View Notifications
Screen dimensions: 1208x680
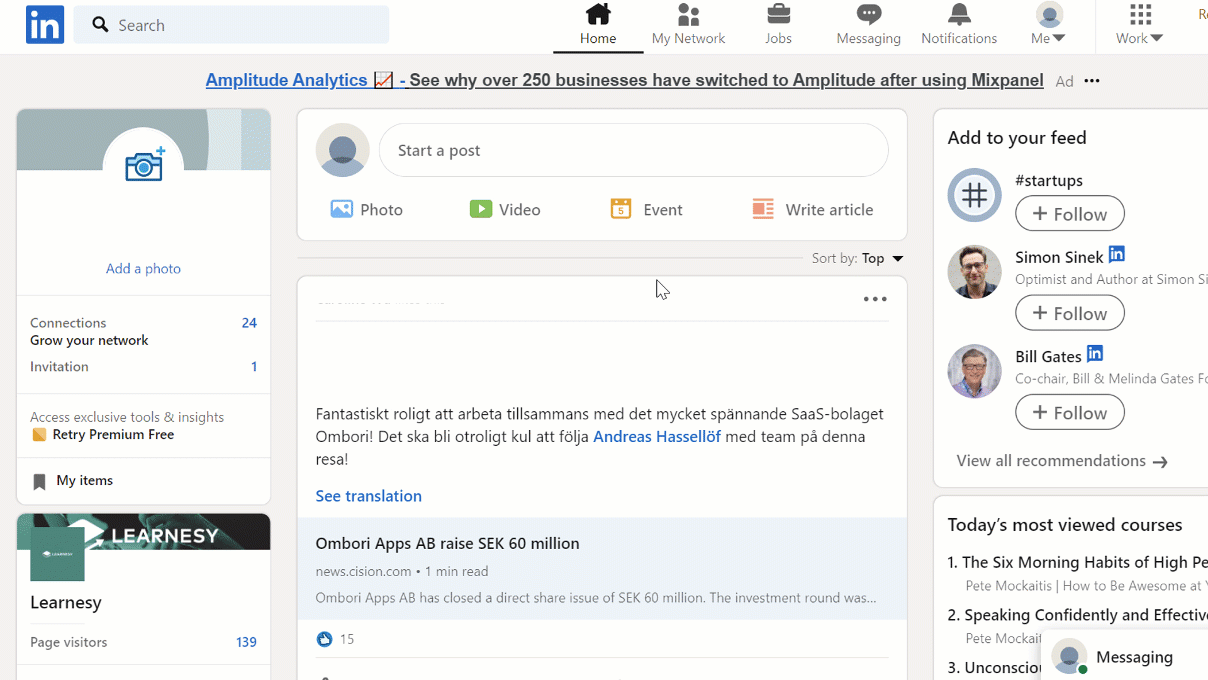[959, 26]
